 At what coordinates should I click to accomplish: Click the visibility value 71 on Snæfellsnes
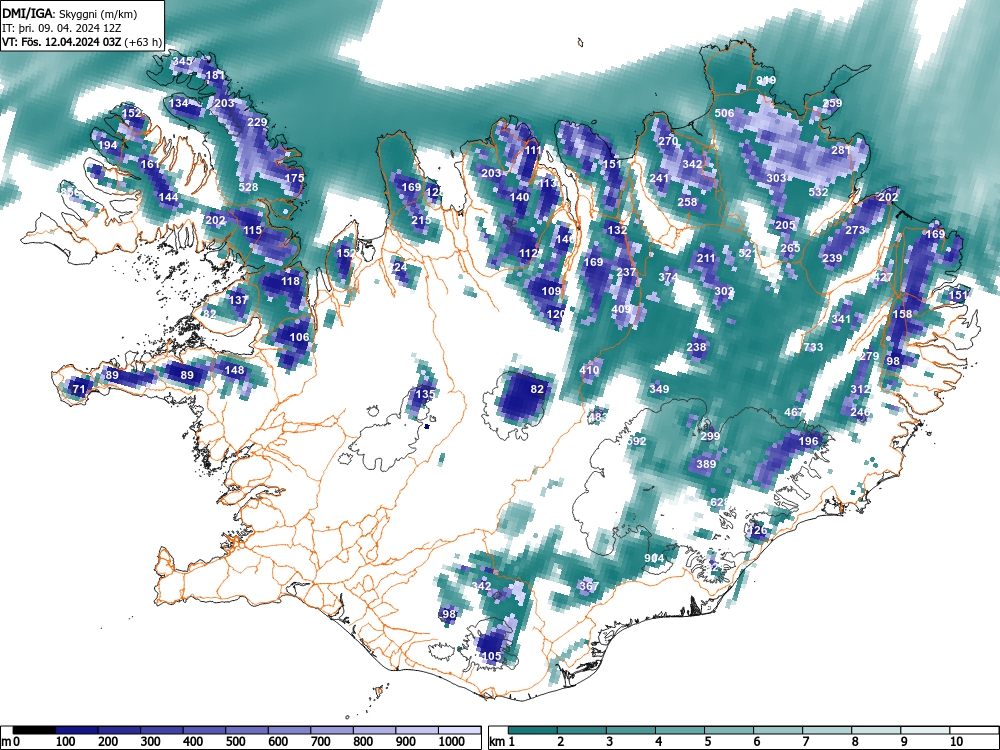[x=78, y=389]
